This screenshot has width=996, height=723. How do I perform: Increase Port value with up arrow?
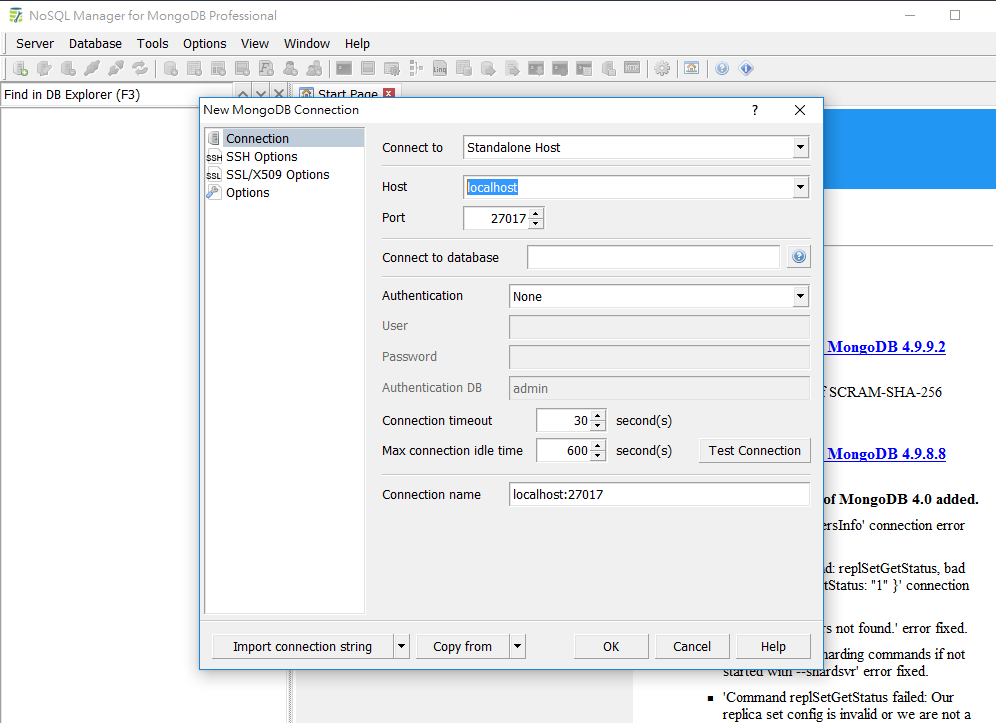point(536,213)
